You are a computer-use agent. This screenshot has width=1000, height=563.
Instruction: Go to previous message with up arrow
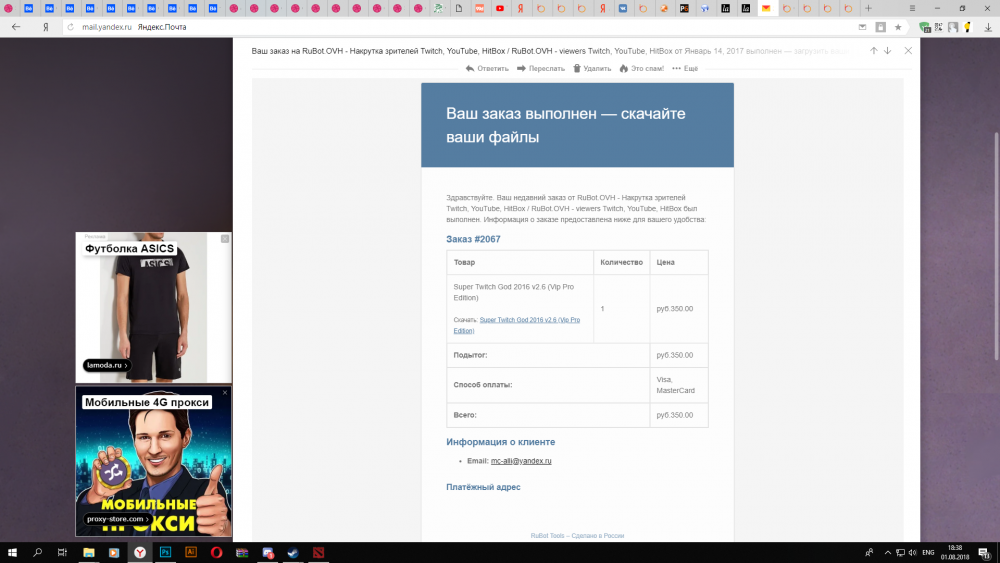pos(873,50)
